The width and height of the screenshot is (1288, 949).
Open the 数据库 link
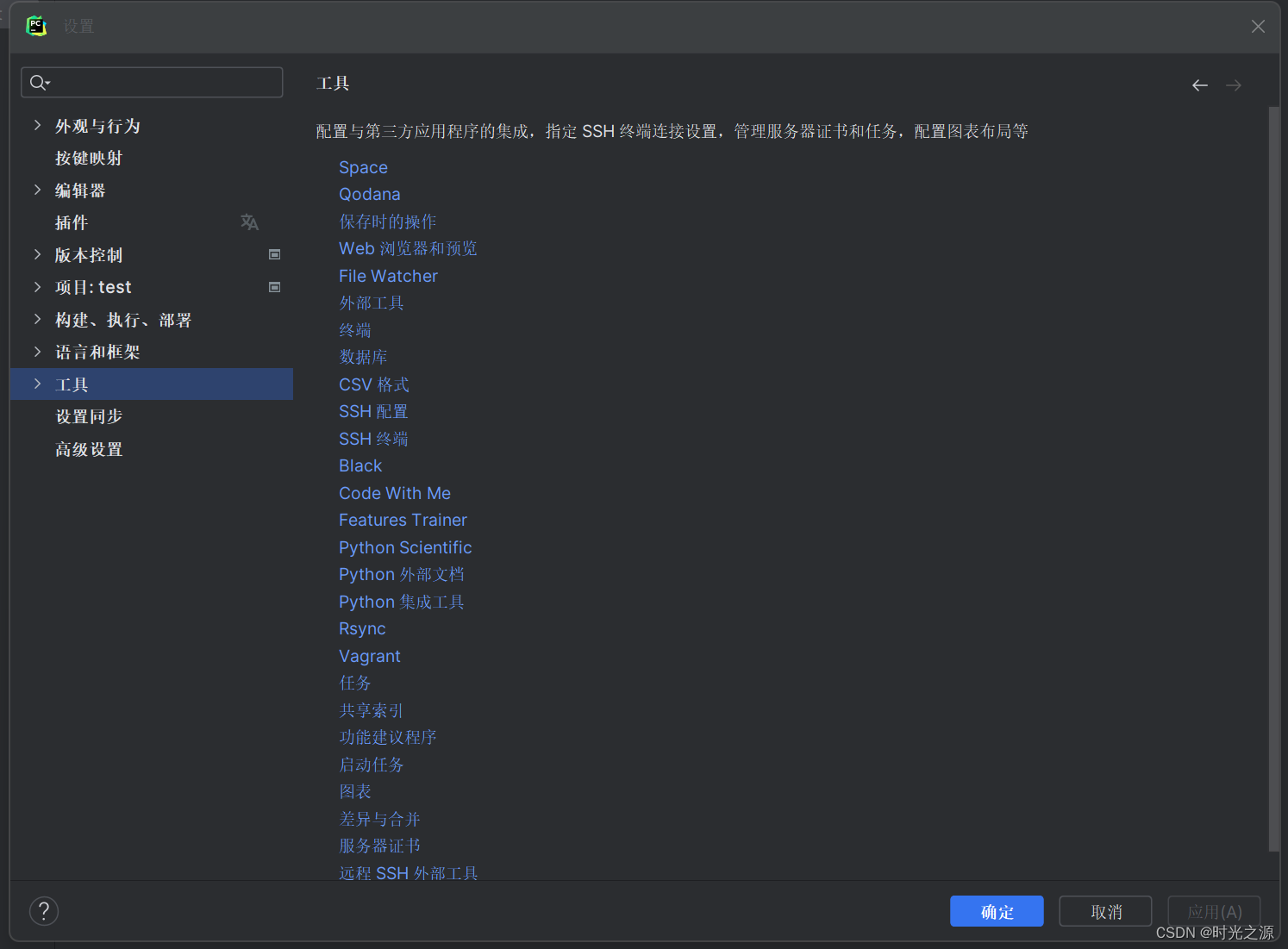(363, 357)
